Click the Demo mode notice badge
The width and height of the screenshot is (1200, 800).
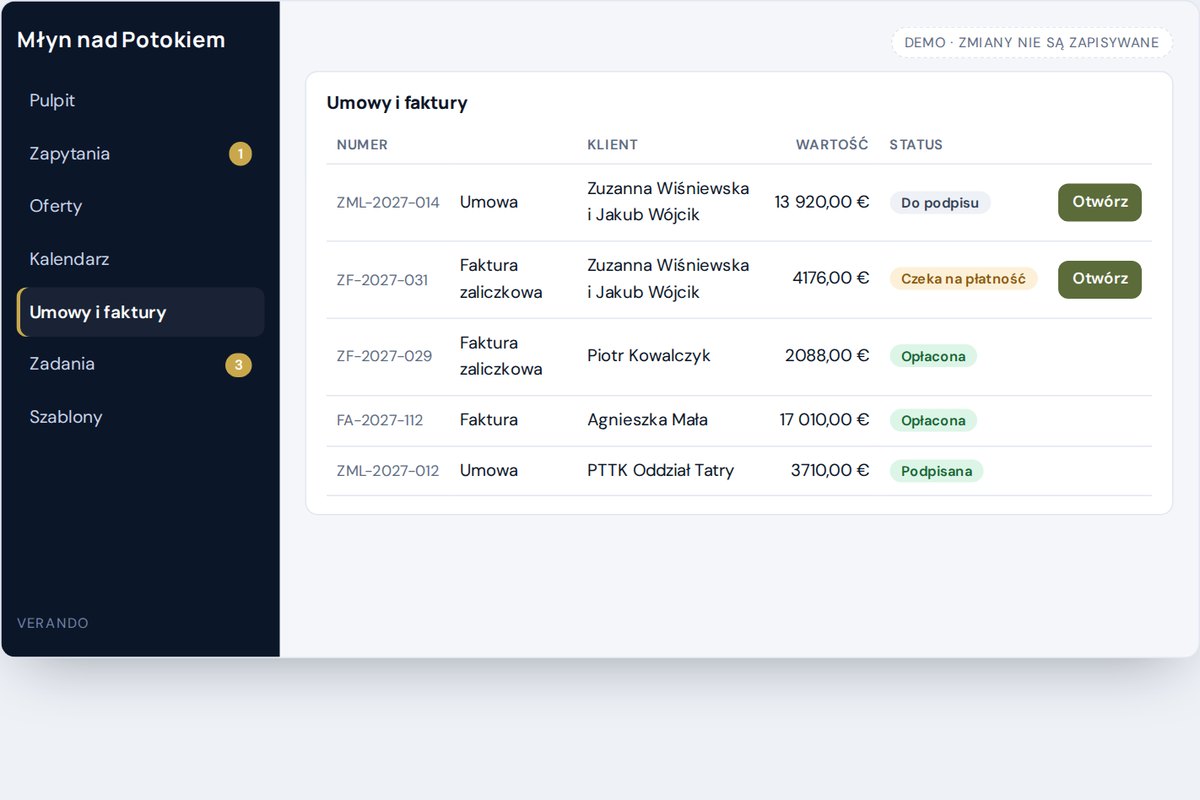pos(1031,43)
